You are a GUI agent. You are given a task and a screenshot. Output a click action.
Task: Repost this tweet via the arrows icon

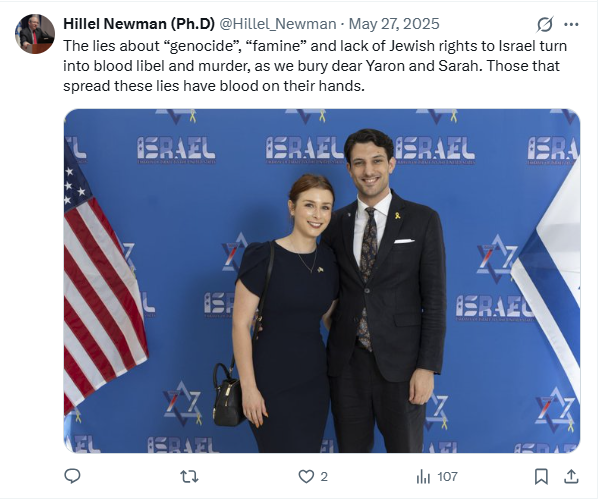click(189, 477)
